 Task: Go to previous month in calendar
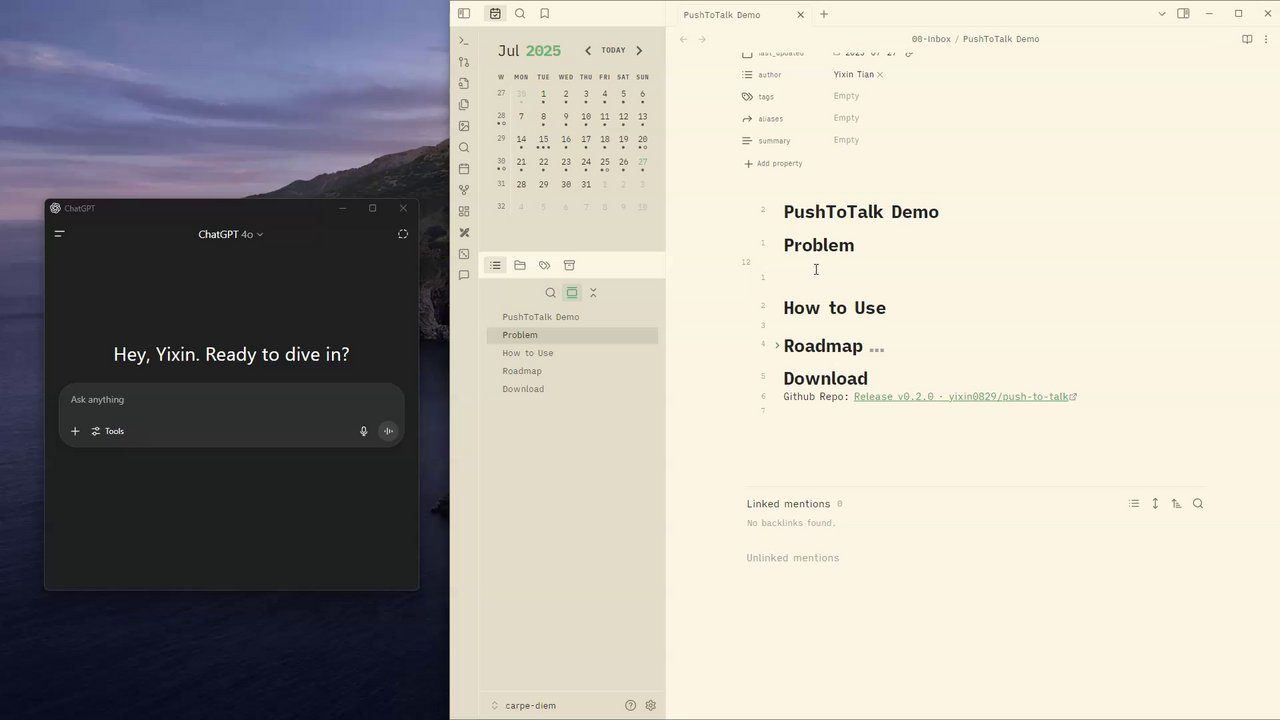click(588, 50)
